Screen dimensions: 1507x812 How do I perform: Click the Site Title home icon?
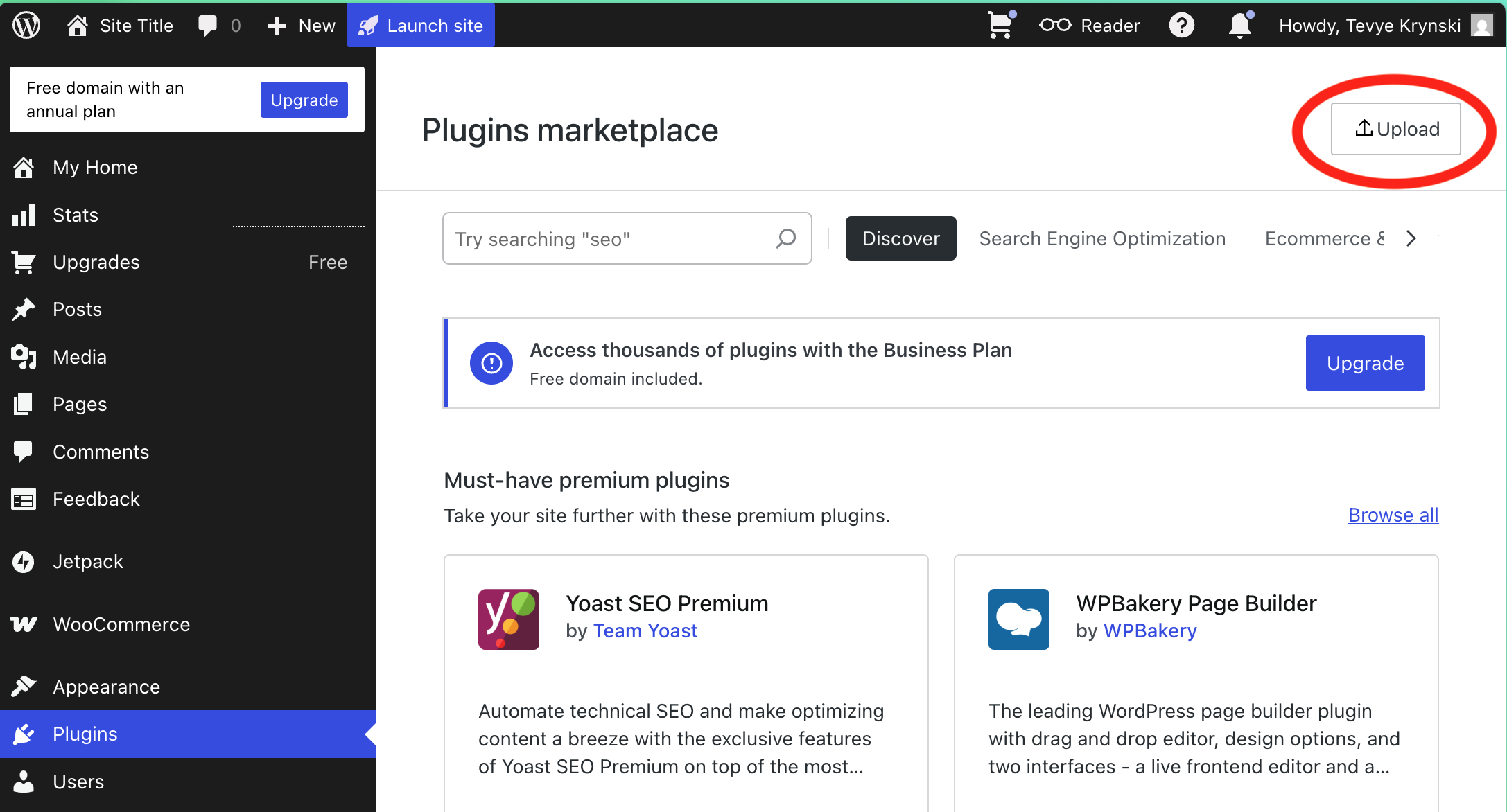pos(77,26)
